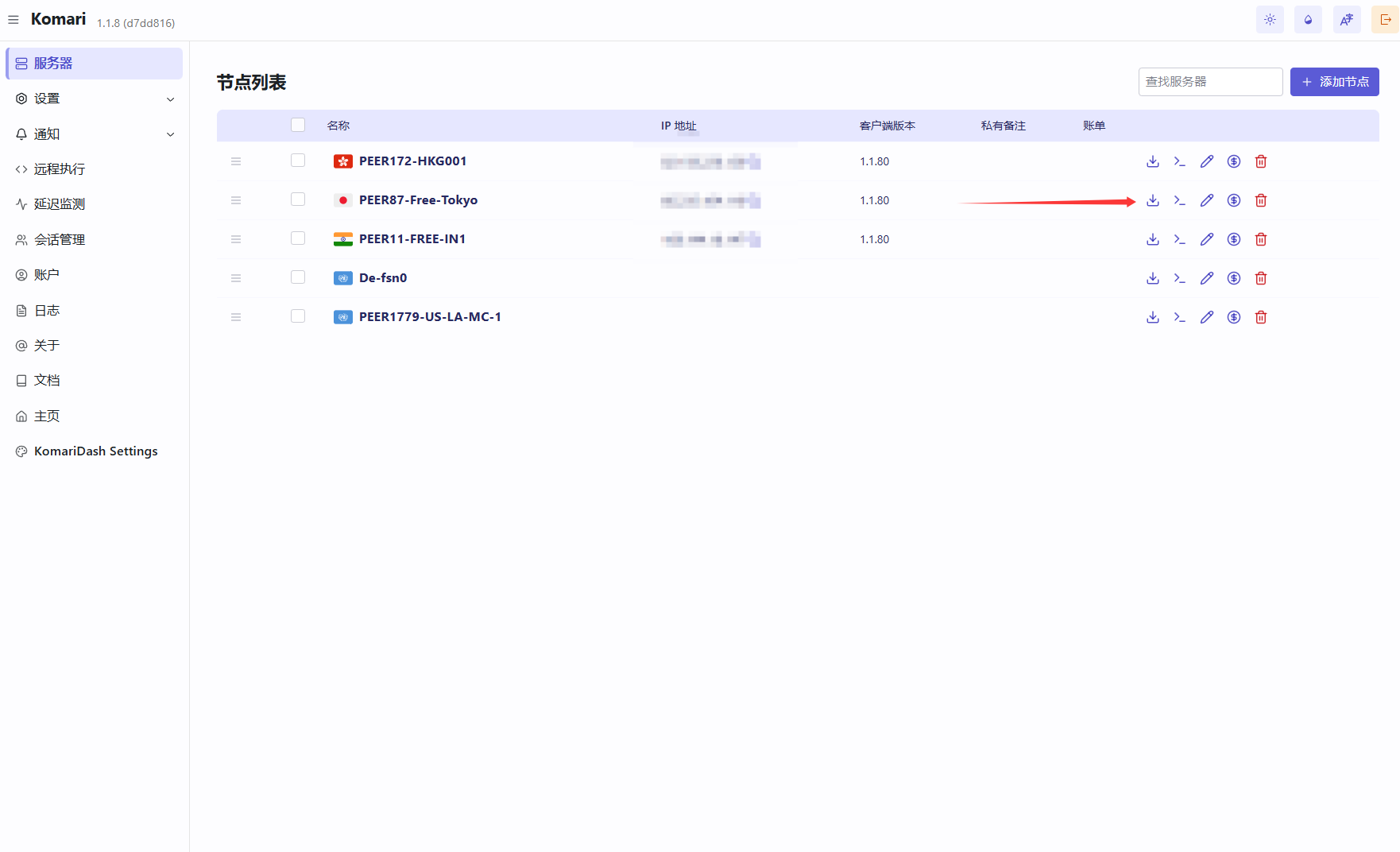Click install icon for PEER87-Free-Tokyo node

[x=1153, y=200]
